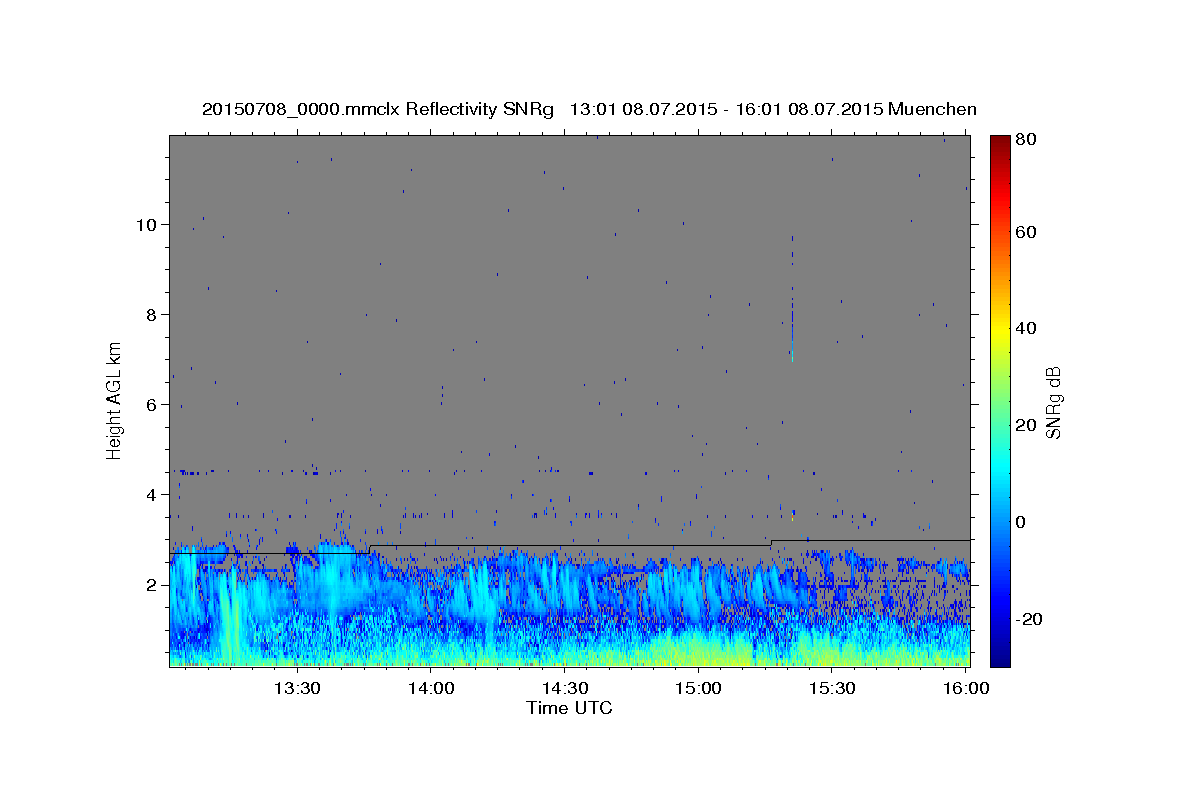Click the colorbar value label -20
The image size is (1200, 800).
1029,619
